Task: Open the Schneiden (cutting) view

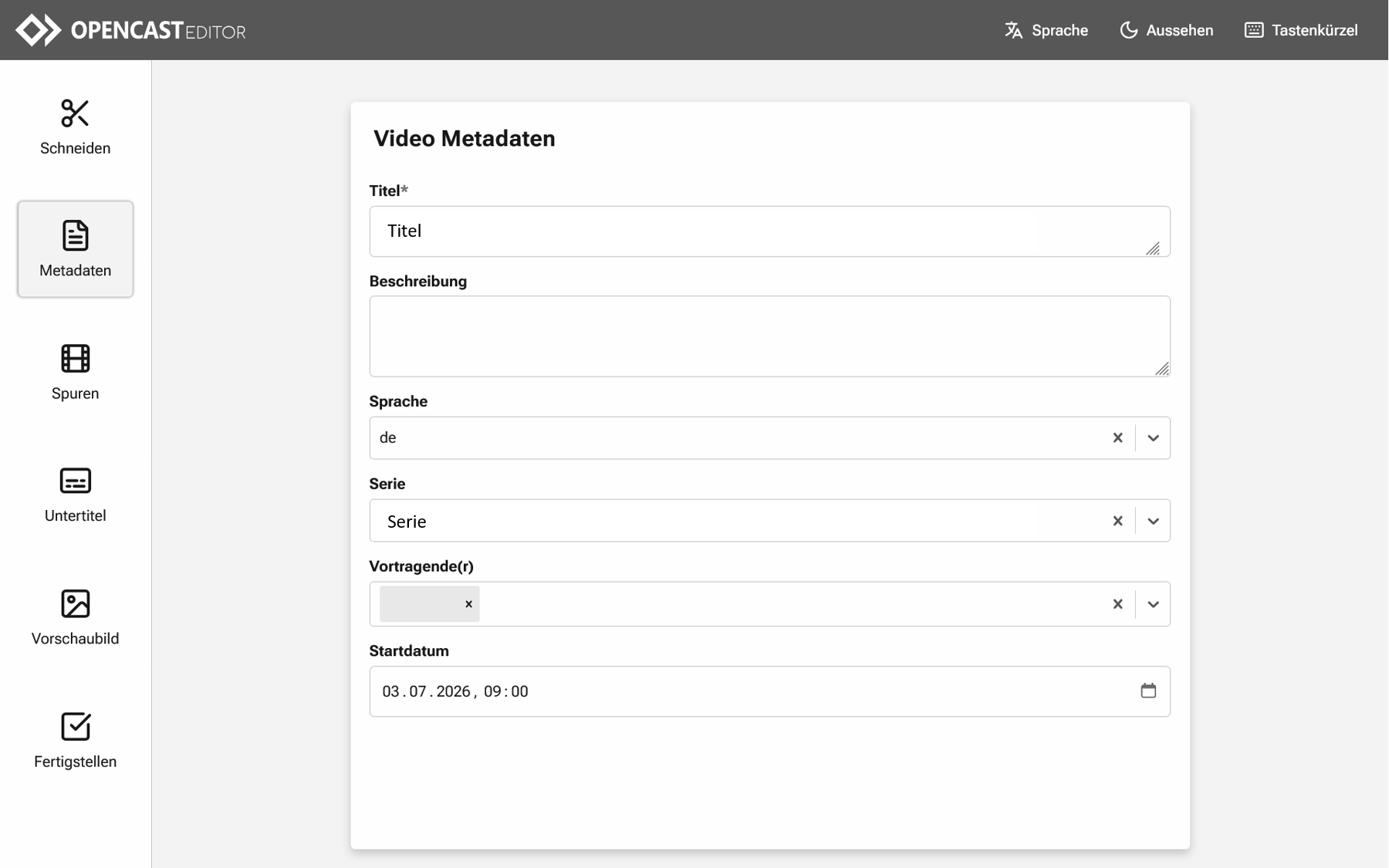Action: (75, 127)
